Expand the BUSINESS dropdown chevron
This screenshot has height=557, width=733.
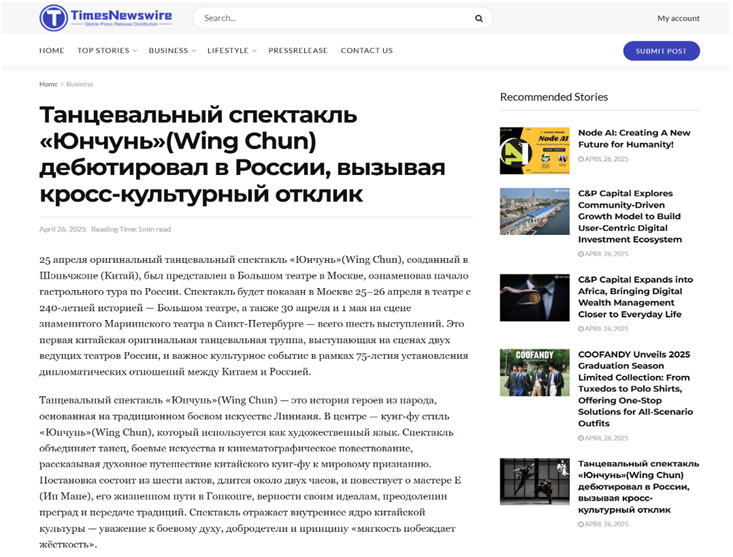click(x=194, y=51)
